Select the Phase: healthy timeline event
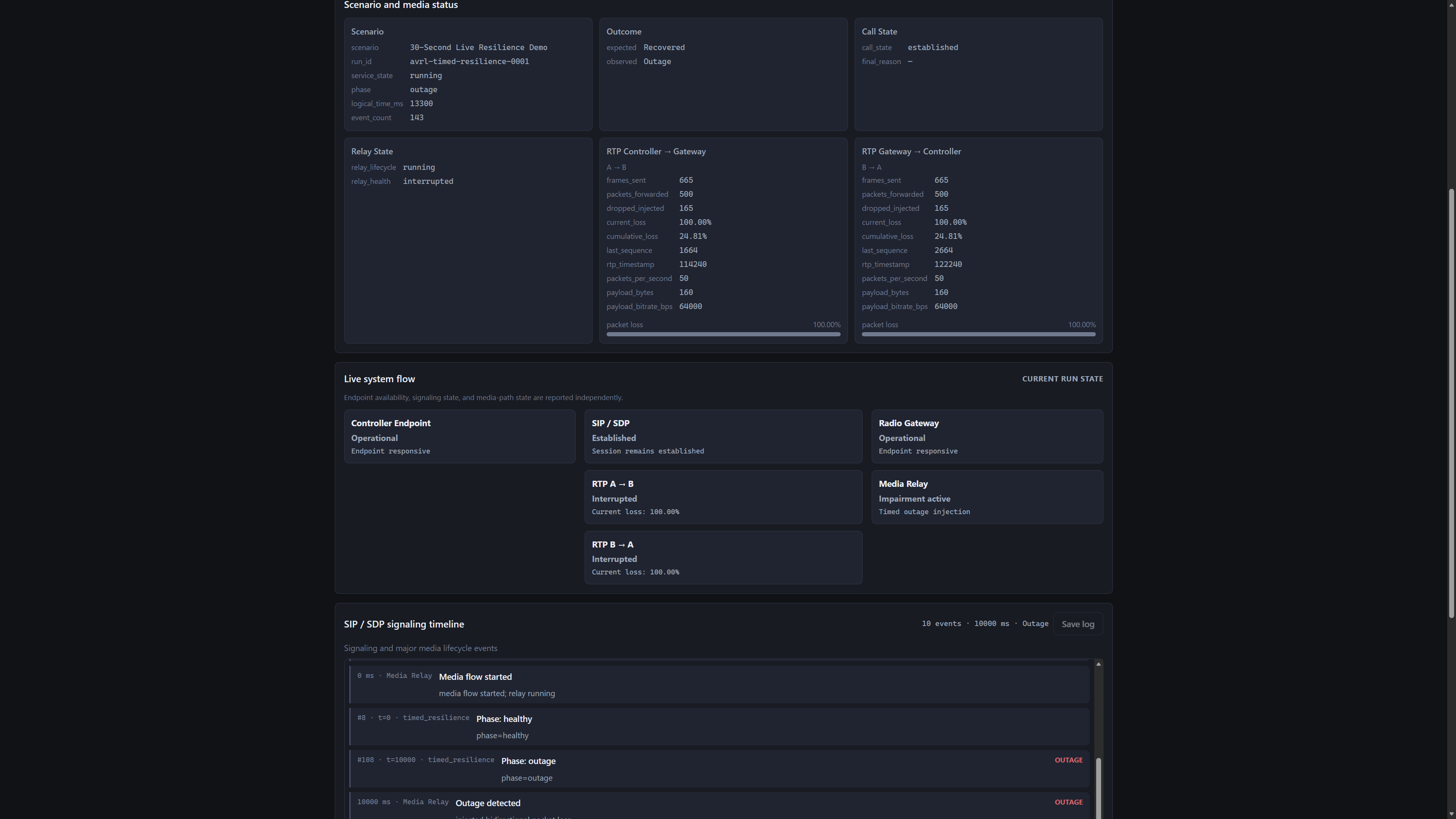 pyautogui.click(x=719, y=727)
